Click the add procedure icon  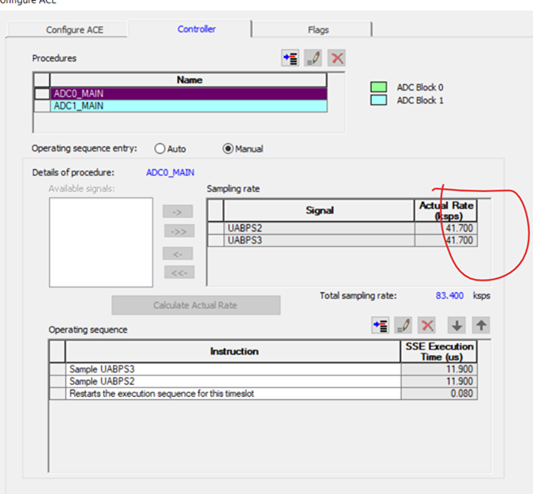coord(290,58)
